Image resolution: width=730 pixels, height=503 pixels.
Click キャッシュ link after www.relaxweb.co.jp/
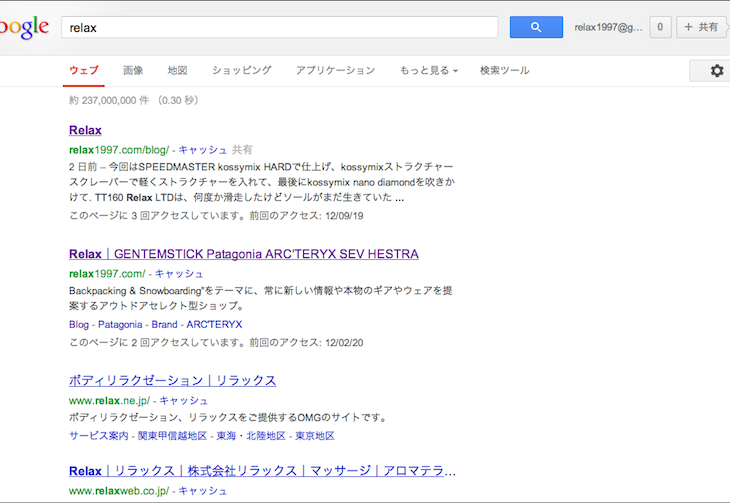(x=203, y=490)
